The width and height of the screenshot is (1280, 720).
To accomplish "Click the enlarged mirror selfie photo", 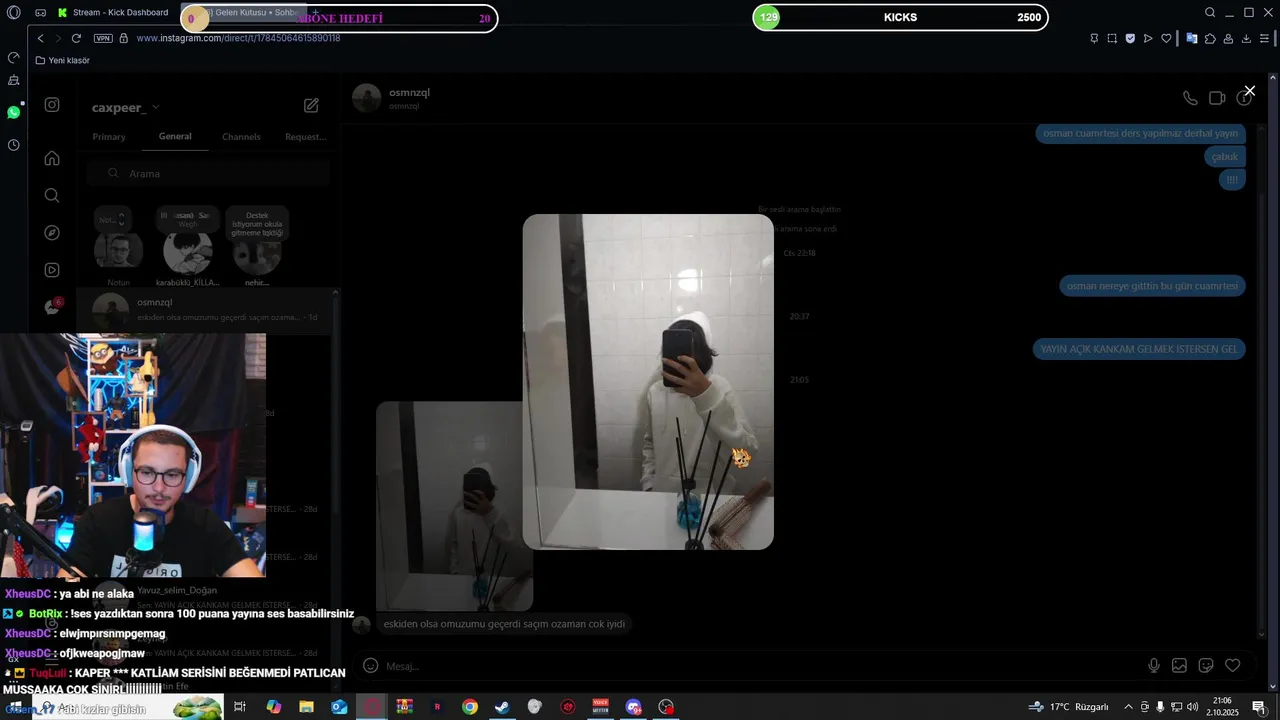I will click(x=648, y=381).
